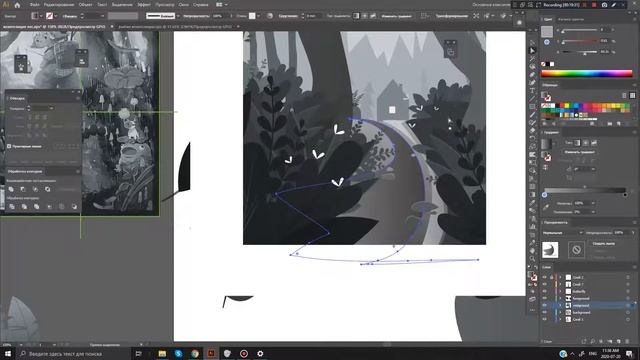Select the Pen tool
This screenshot has width=640, height=360.
[532, 75]
